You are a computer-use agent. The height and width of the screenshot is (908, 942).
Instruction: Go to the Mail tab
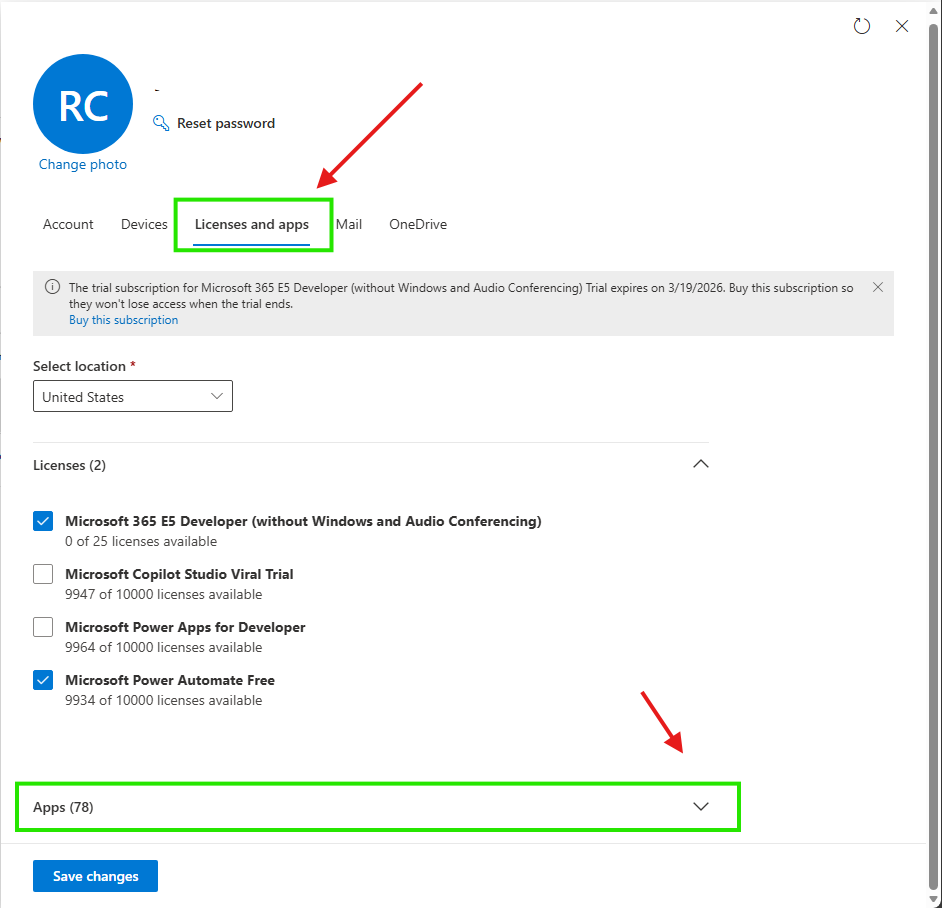[x=348, y=224]
